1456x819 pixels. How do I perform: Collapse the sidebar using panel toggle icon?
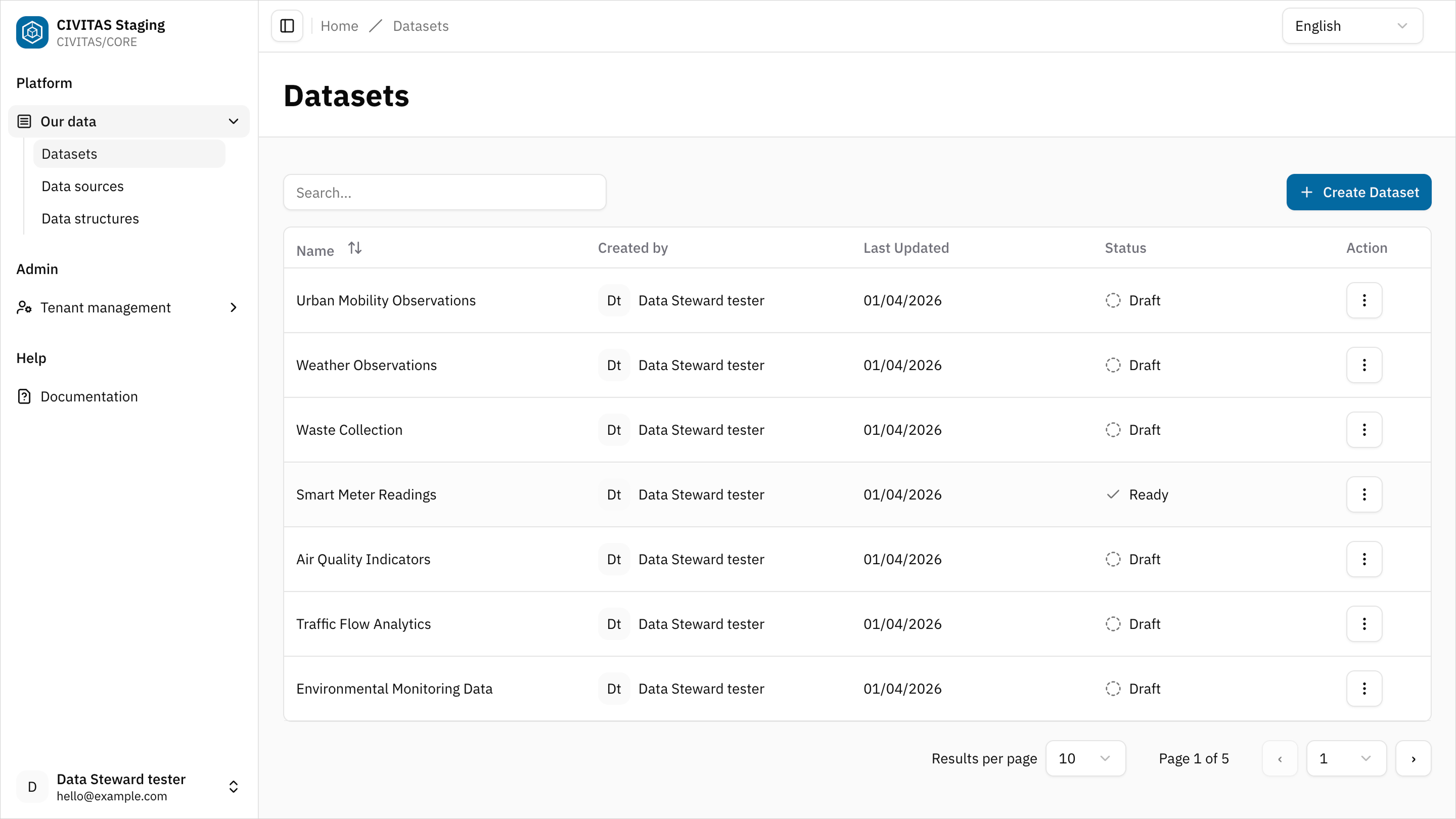[287, 25]
